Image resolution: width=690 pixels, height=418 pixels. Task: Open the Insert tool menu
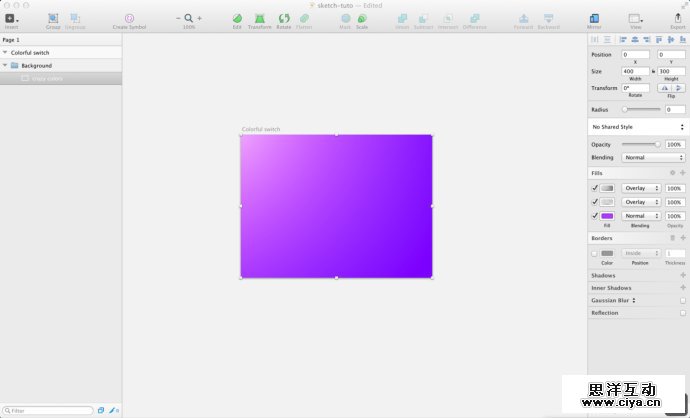pos(11,19)
